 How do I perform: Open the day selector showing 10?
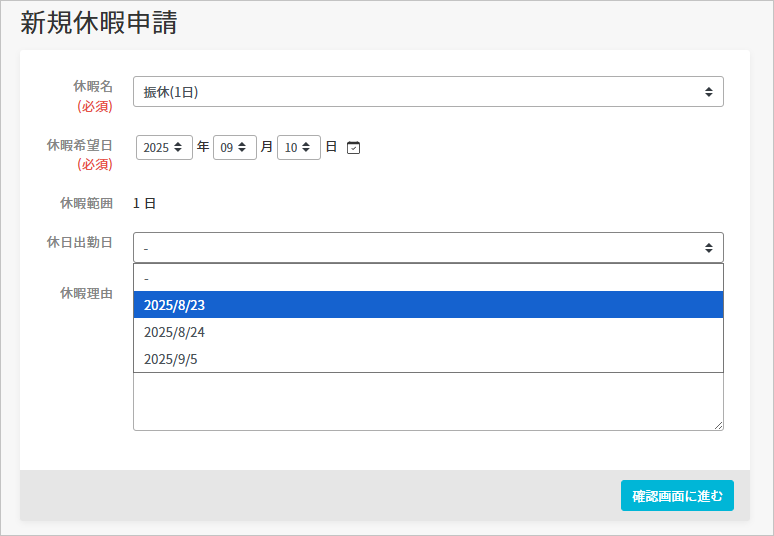[x=299, y=148]
